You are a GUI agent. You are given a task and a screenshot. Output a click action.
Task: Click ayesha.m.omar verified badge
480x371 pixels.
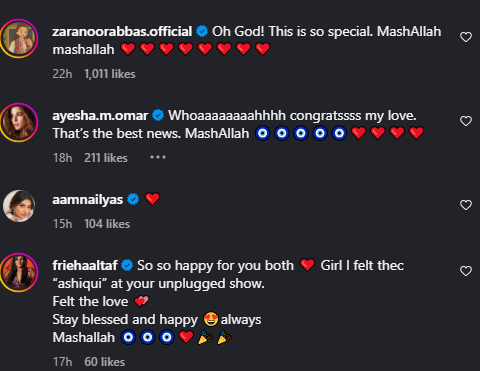(x=158, y=115)
